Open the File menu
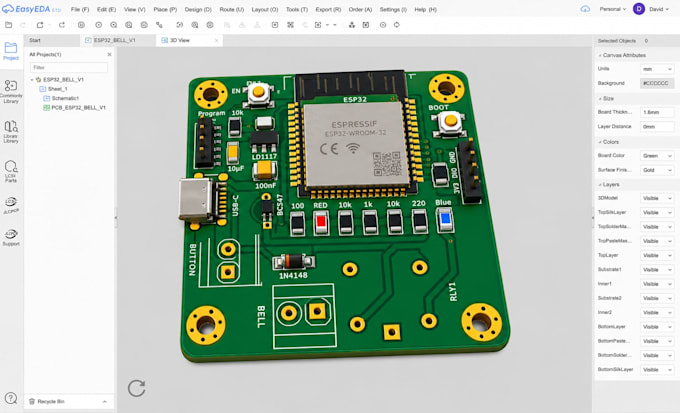 (80, 9)
